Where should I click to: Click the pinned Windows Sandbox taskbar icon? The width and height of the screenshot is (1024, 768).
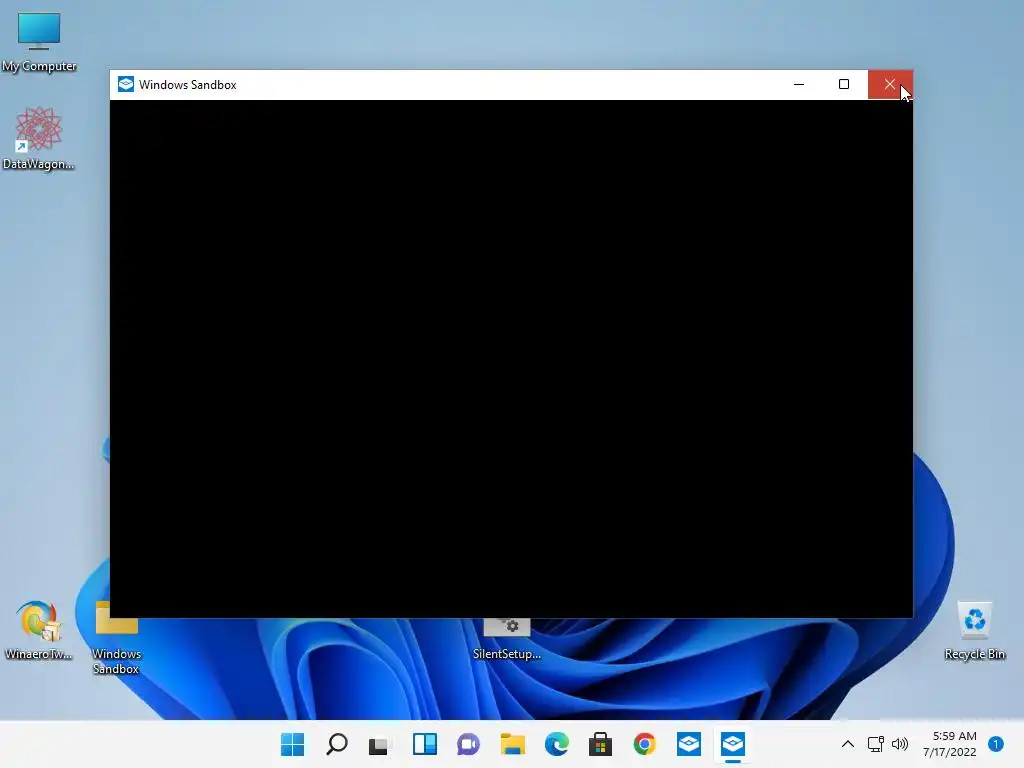(x=689, y=744)
